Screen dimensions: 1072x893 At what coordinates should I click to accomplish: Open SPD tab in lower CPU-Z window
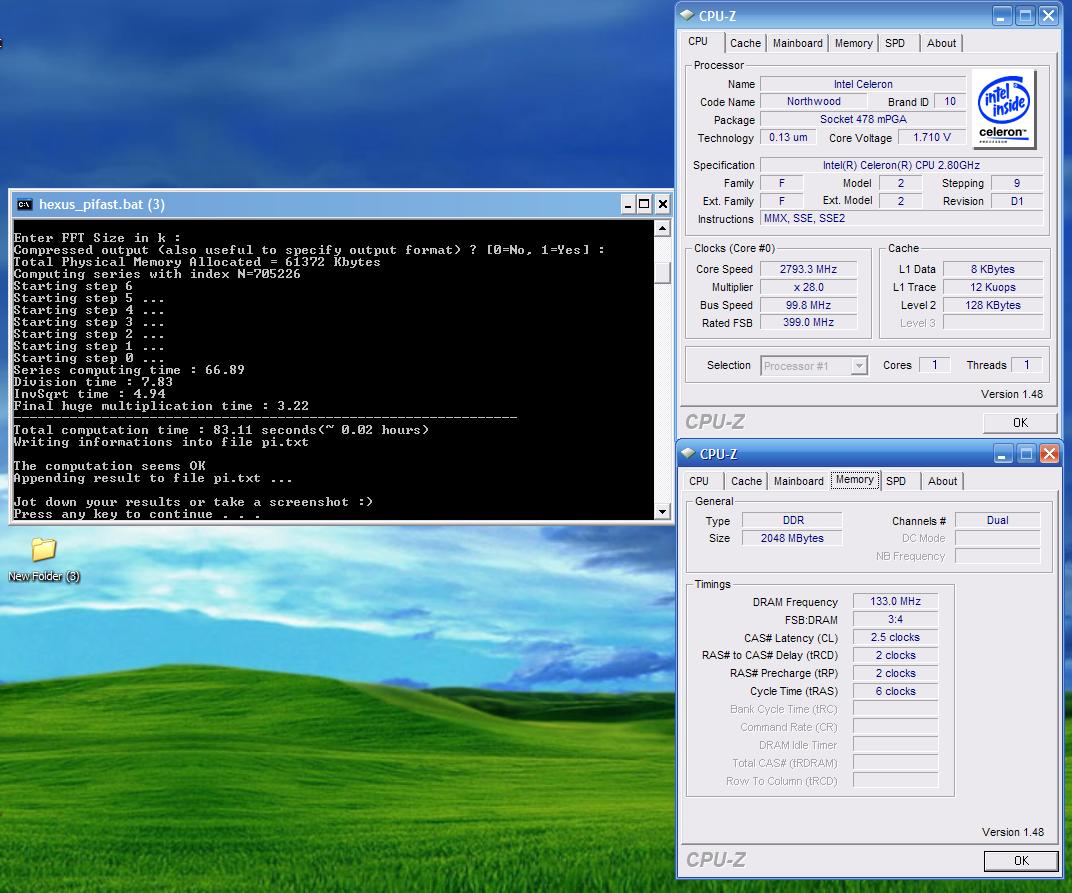tap(896, 481)
